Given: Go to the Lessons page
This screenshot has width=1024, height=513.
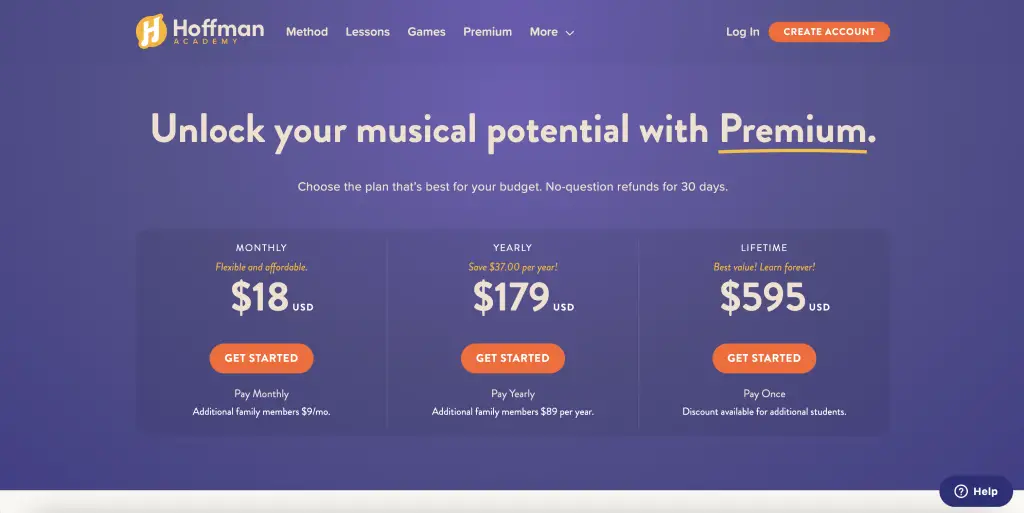Looking at the screenshot, I should [368, 31].
